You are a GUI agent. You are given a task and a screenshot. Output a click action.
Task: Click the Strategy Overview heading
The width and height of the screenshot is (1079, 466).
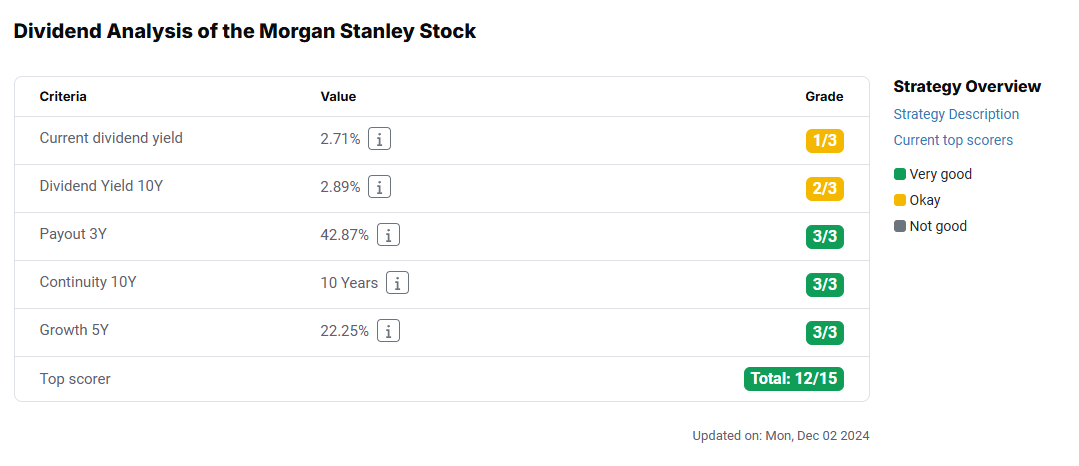(x=967, y=87)
